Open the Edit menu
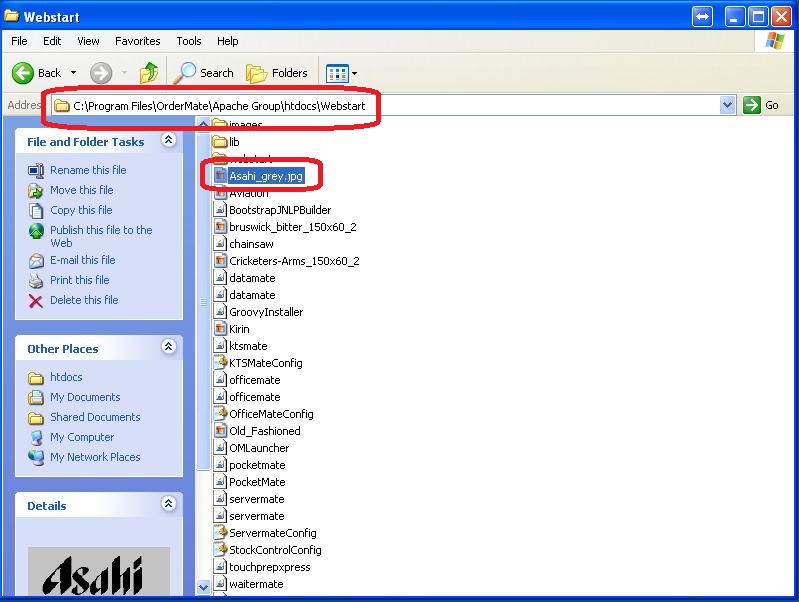799x602 pixels. [x=52, y=41]
